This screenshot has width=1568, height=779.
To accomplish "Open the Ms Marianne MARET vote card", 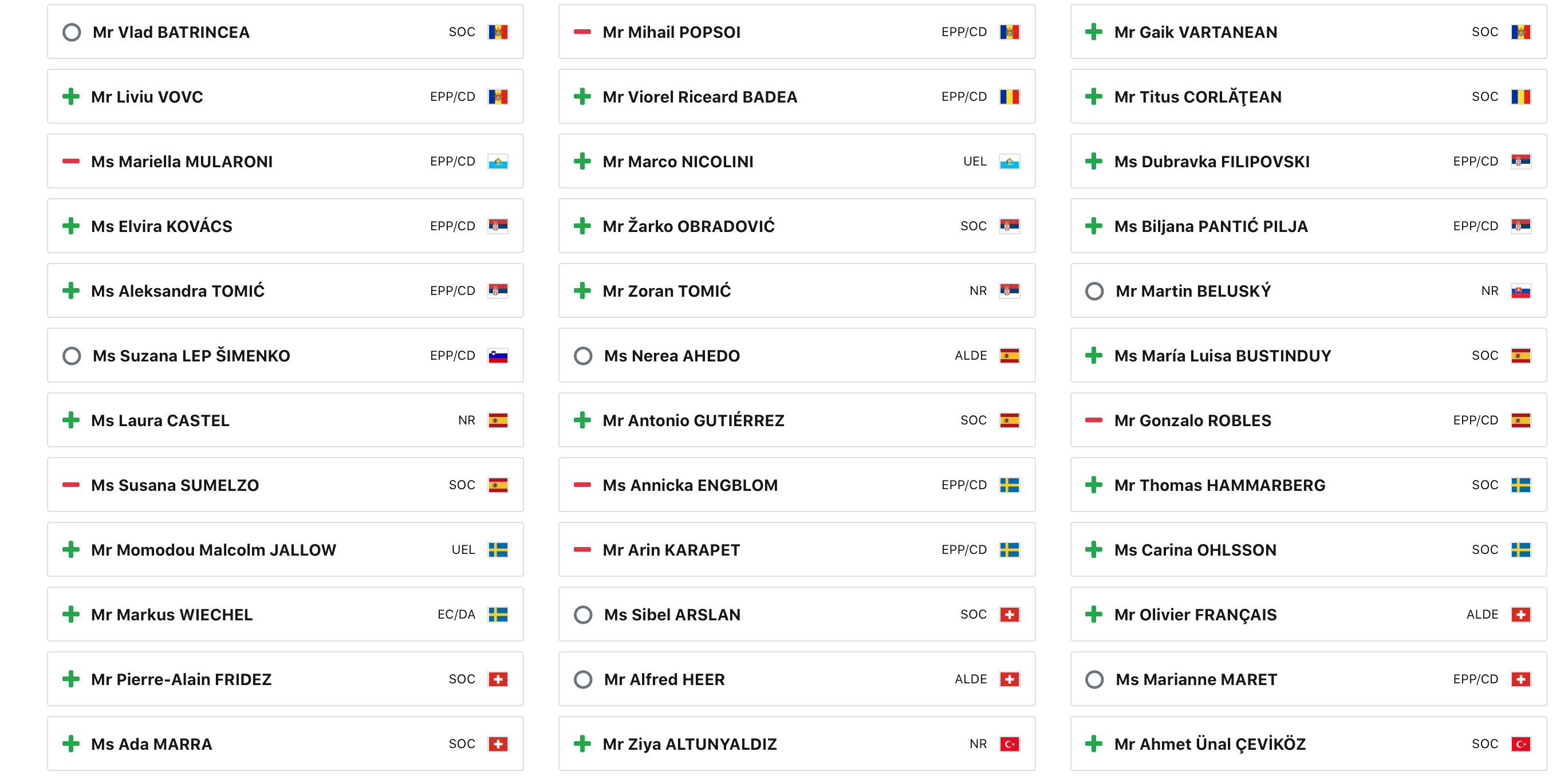I will [x=1308, y=679].
